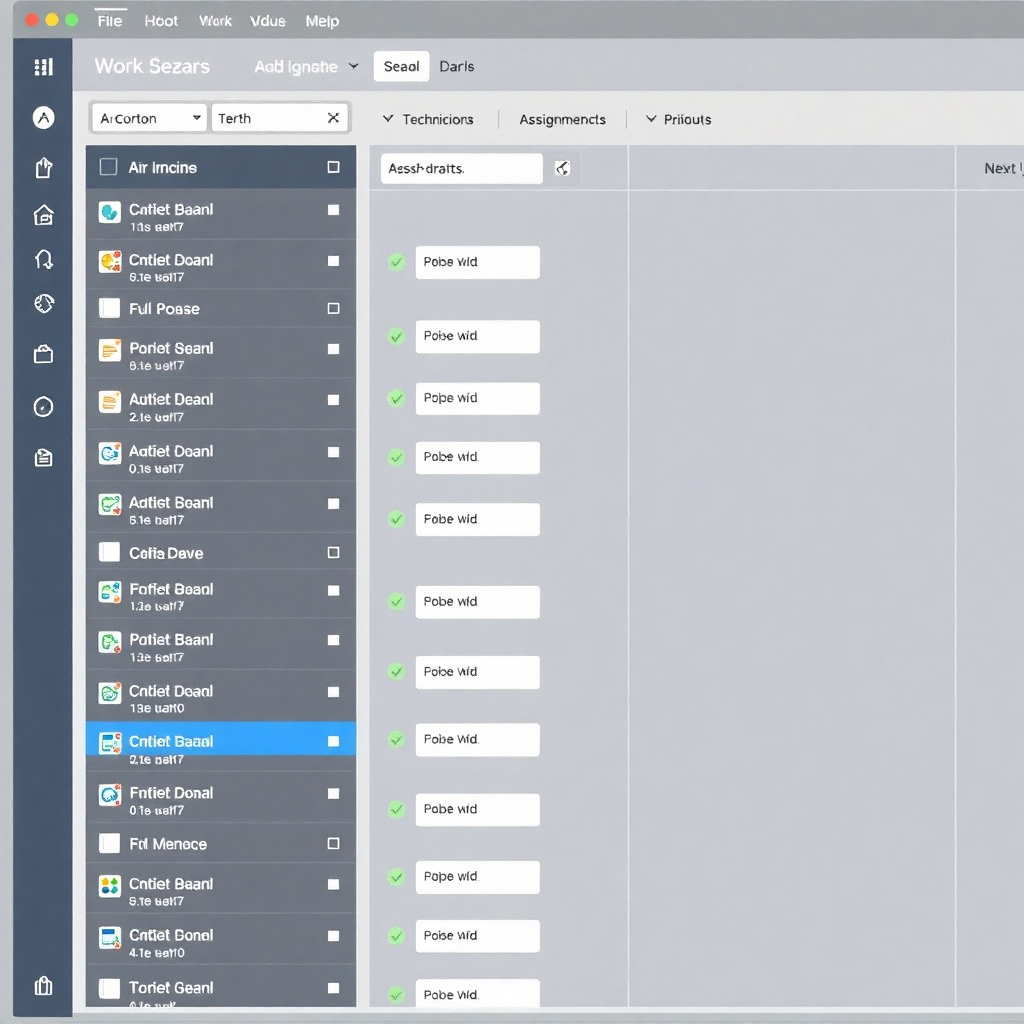Viewport: 1024px width, 1024px height.
Task: Open the clipboard sidebar icon
Action: 43,458
